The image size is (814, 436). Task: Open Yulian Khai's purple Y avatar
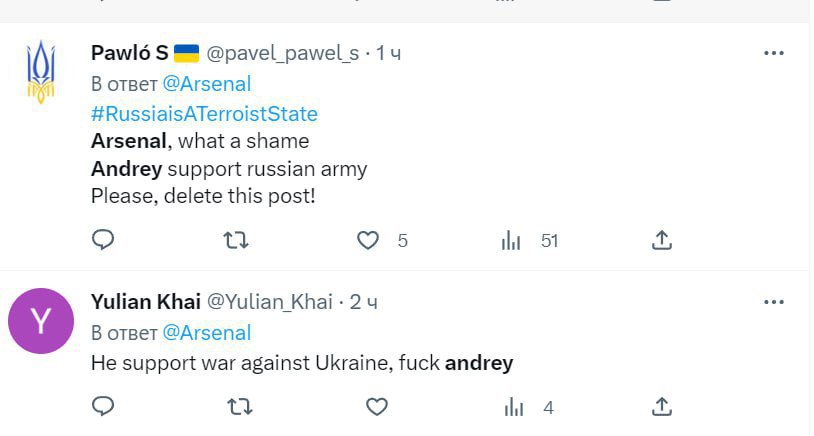pyautogui.click(x=40, y=320)
